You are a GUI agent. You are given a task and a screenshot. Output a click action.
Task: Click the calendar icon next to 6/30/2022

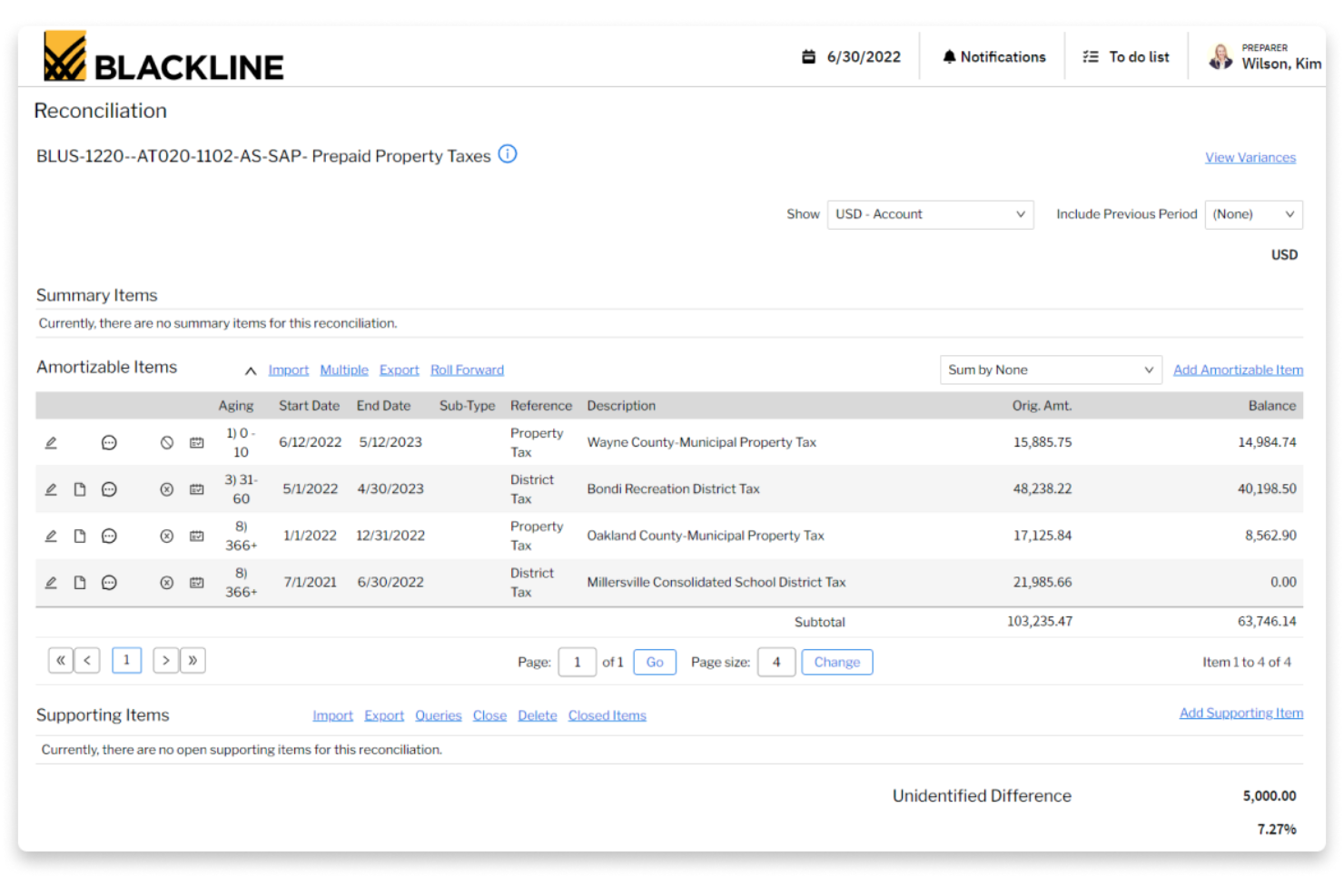(808, 56)
